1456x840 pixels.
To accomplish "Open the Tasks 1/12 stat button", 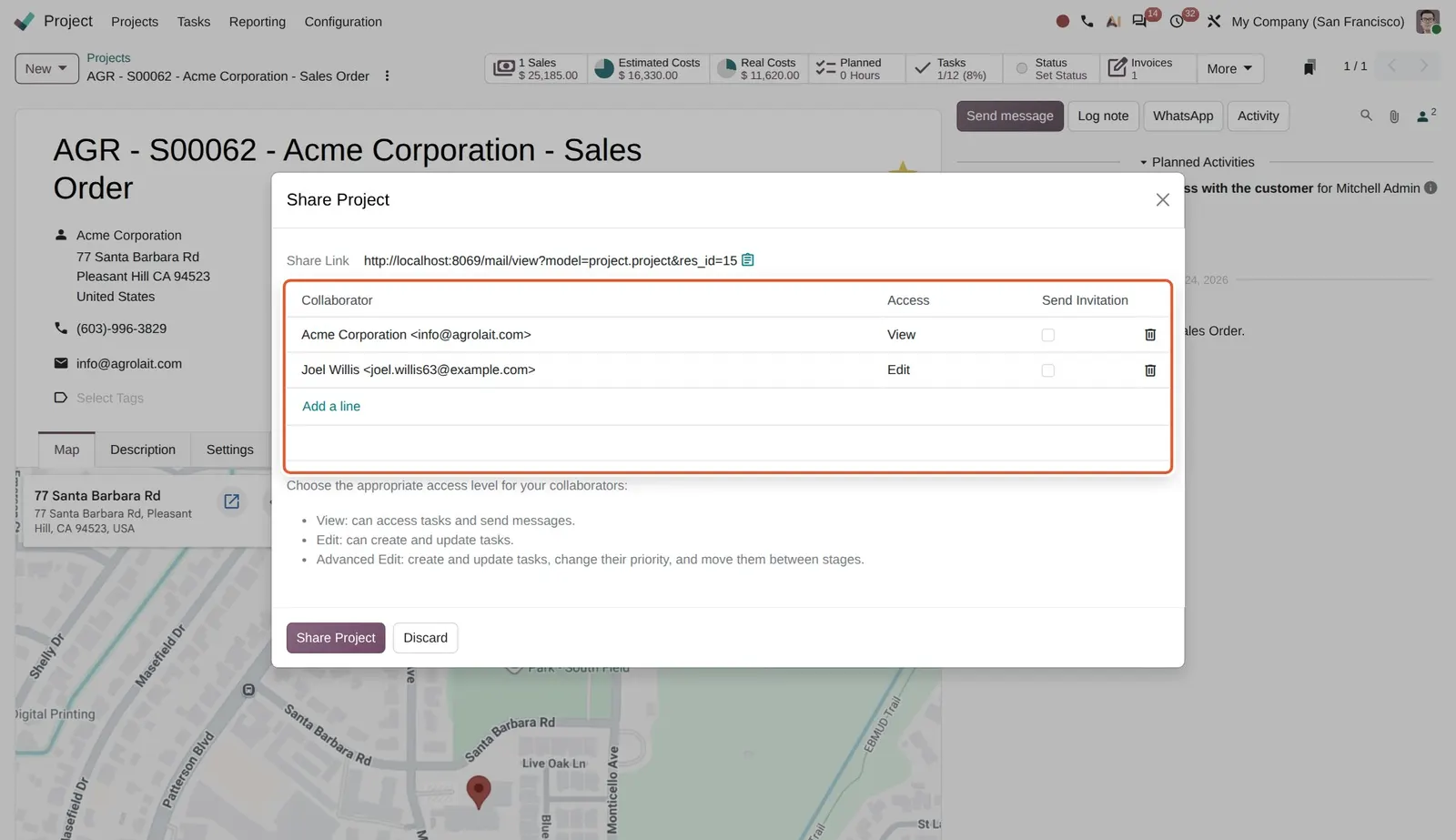I will 954,69.
